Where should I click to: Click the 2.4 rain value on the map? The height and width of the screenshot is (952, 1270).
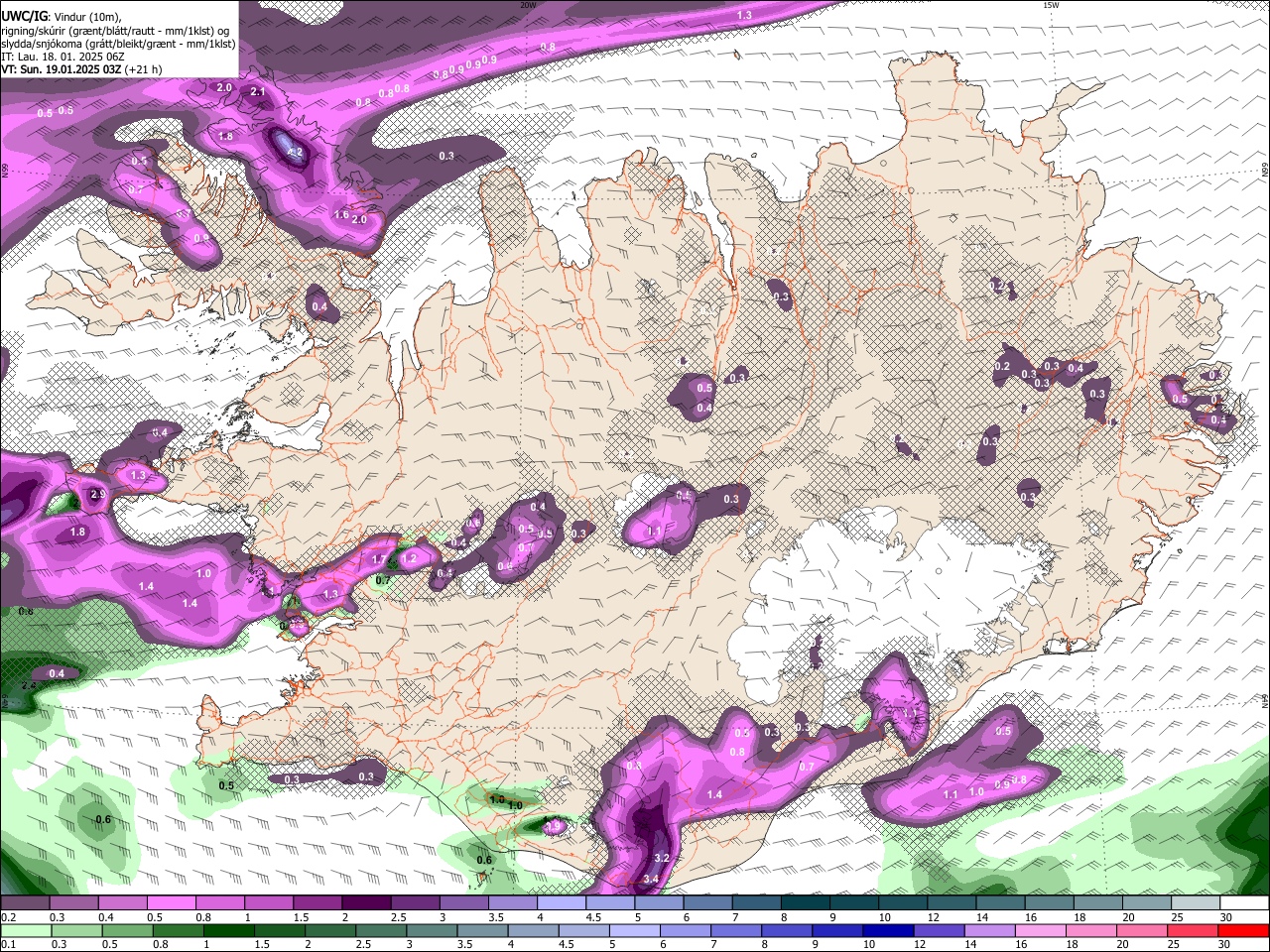coord(29,685)
